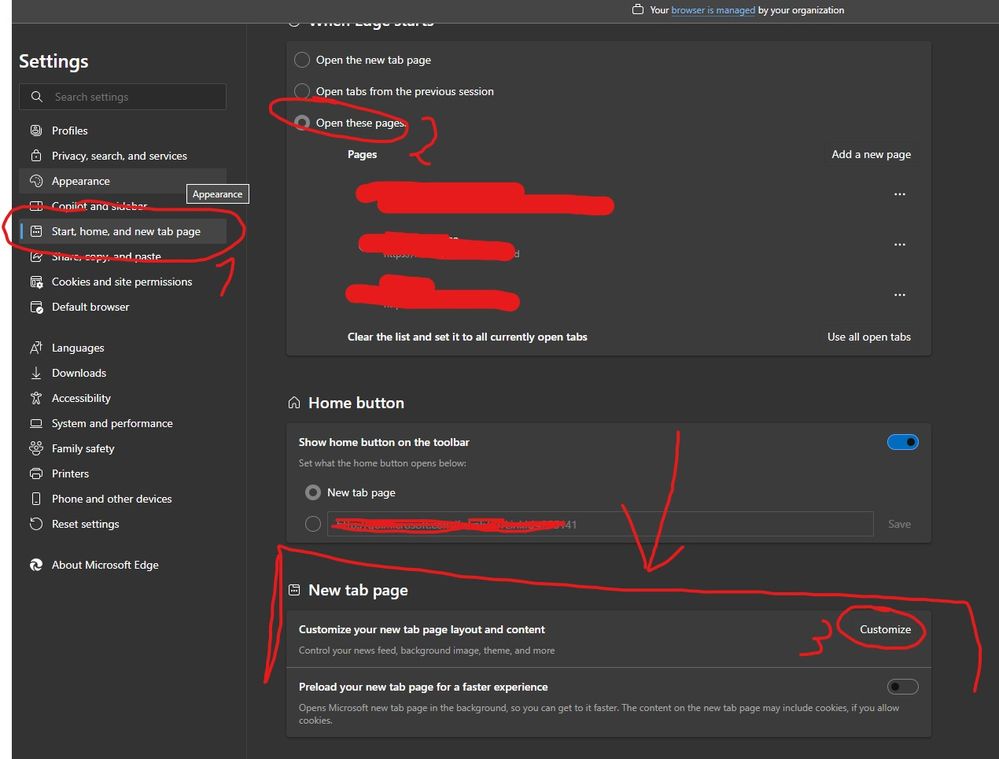Open the browser is managed link
Image resolution: width=999 pixels, height=759 pixels.
(713, 10)
